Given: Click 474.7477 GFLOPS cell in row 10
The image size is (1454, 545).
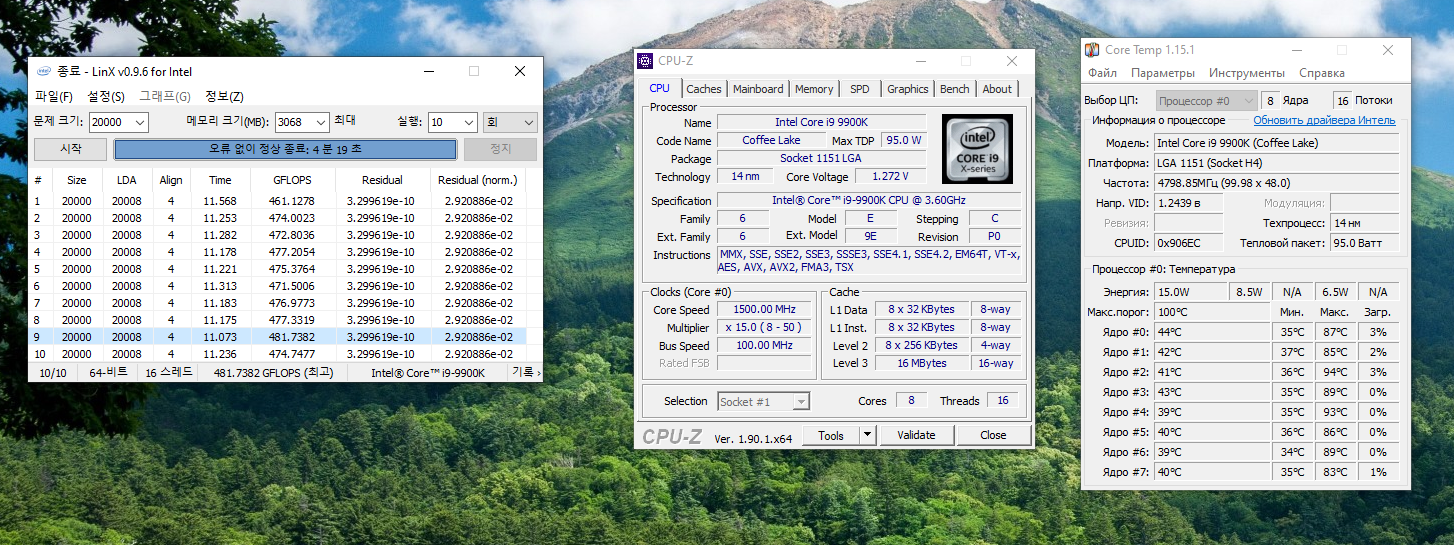Looking at the screenshot, I should coord(293,354).
